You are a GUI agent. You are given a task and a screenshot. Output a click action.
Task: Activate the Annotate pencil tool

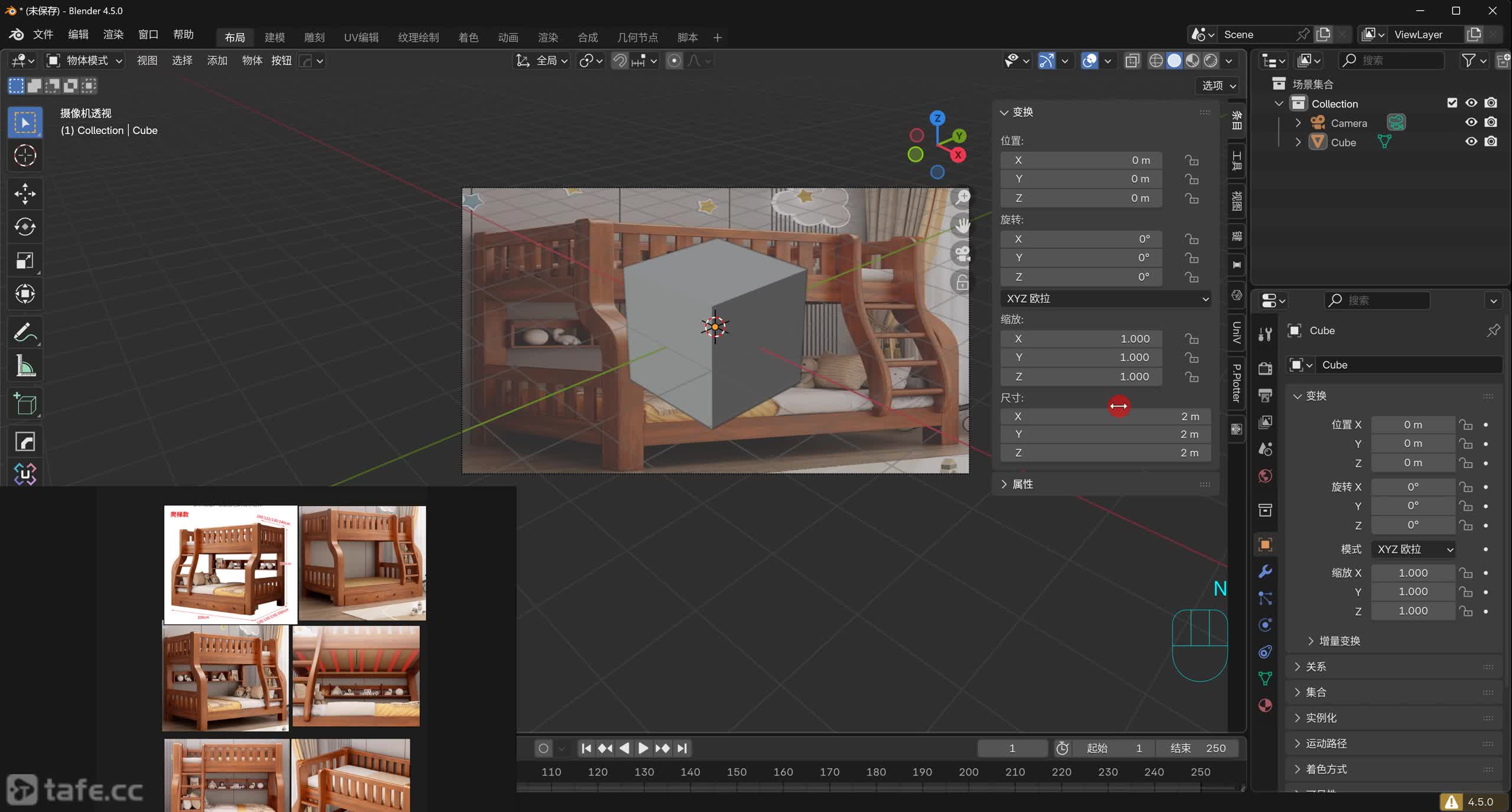tap(25, 333)
